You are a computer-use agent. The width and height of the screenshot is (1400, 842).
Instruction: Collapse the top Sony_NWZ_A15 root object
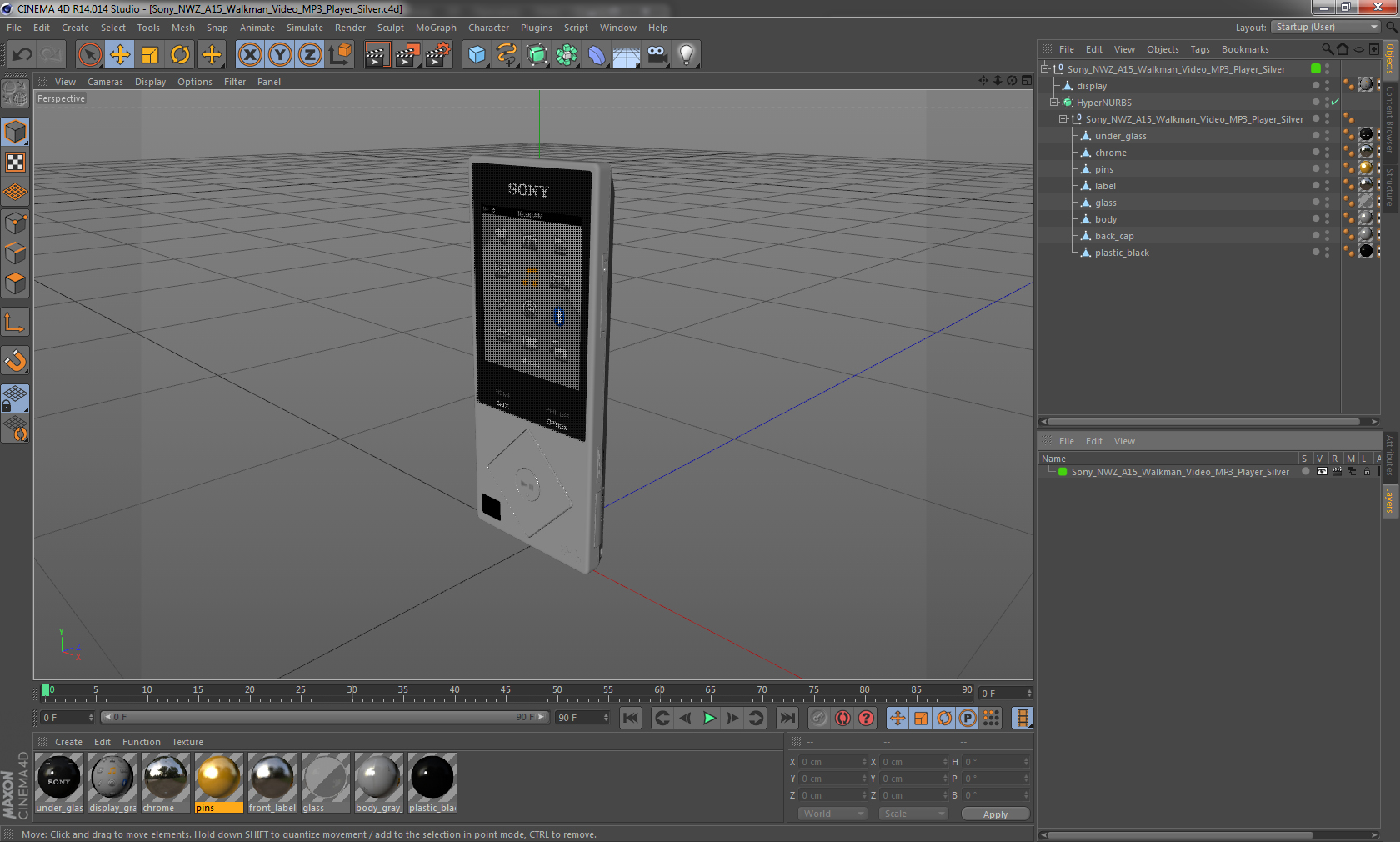point(1045,69)
